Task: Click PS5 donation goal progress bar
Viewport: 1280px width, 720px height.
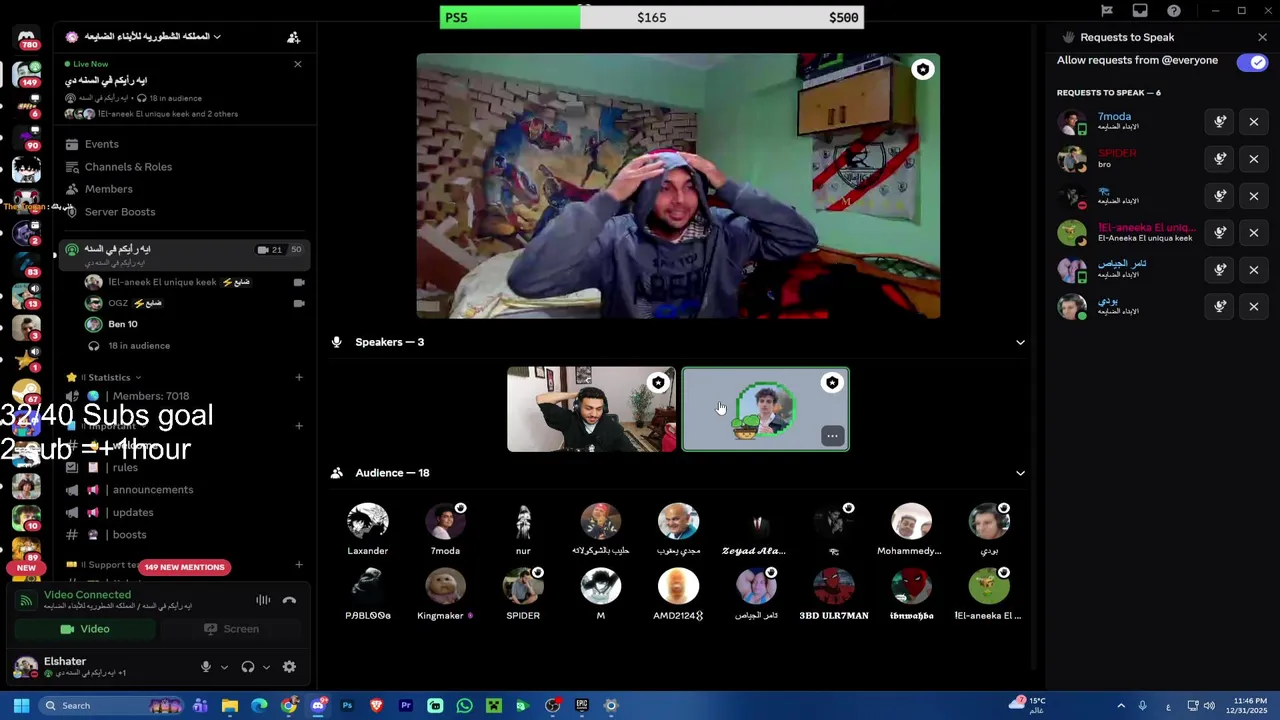Action: [651, 17]
